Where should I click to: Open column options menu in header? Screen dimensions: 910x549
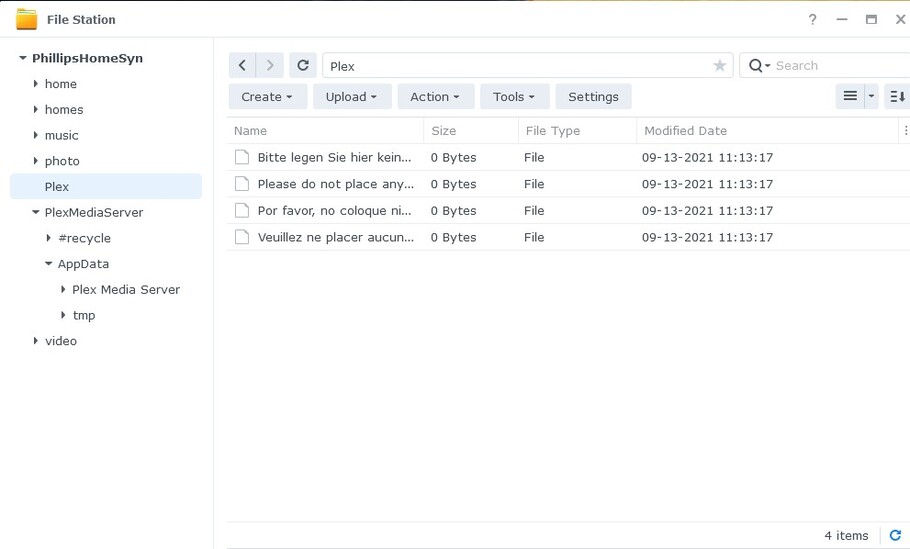(905, 131)
